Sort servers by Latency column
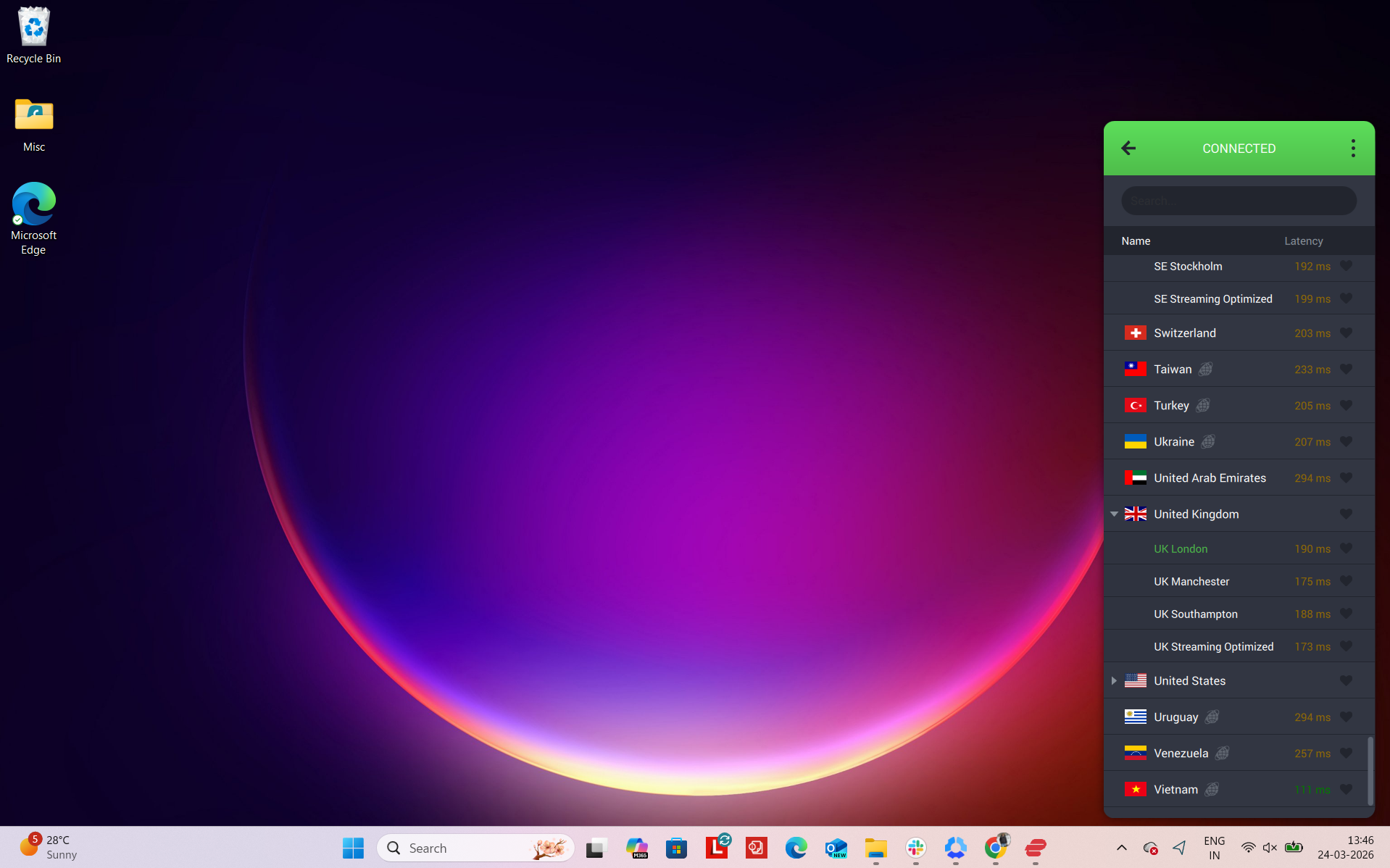The width and height of the screenshot is (1390, 868). click(1303, 241)
